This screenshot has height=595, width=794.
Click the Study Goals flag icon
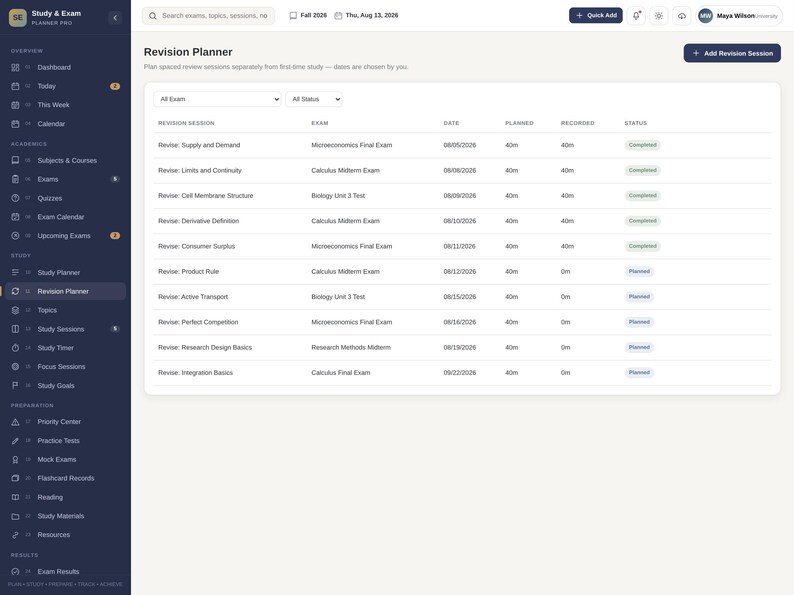click(x=15, y=385)
